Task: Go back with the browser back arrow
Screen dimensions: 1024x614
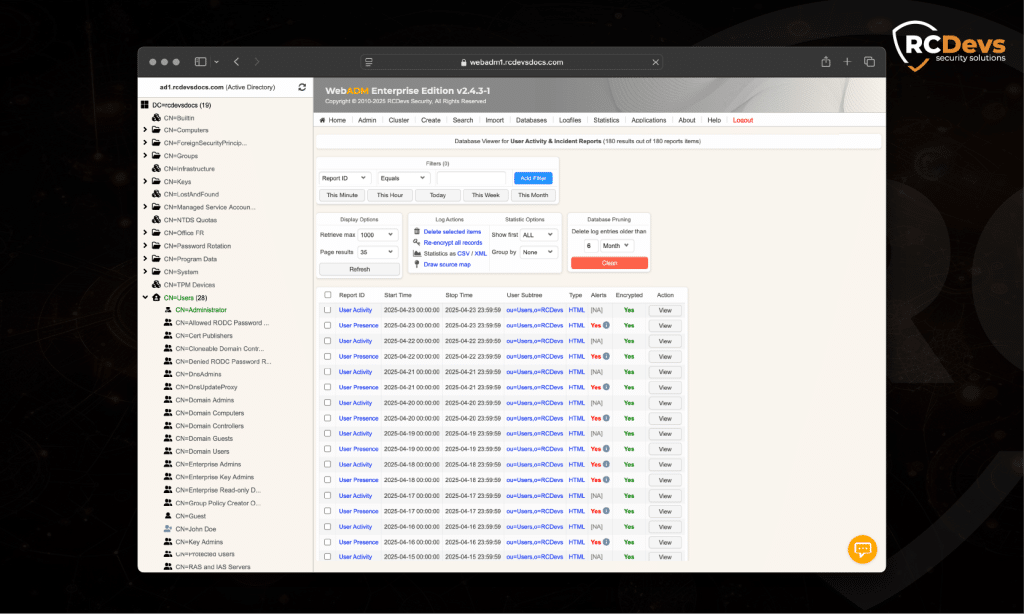Action: pos(236,62)
